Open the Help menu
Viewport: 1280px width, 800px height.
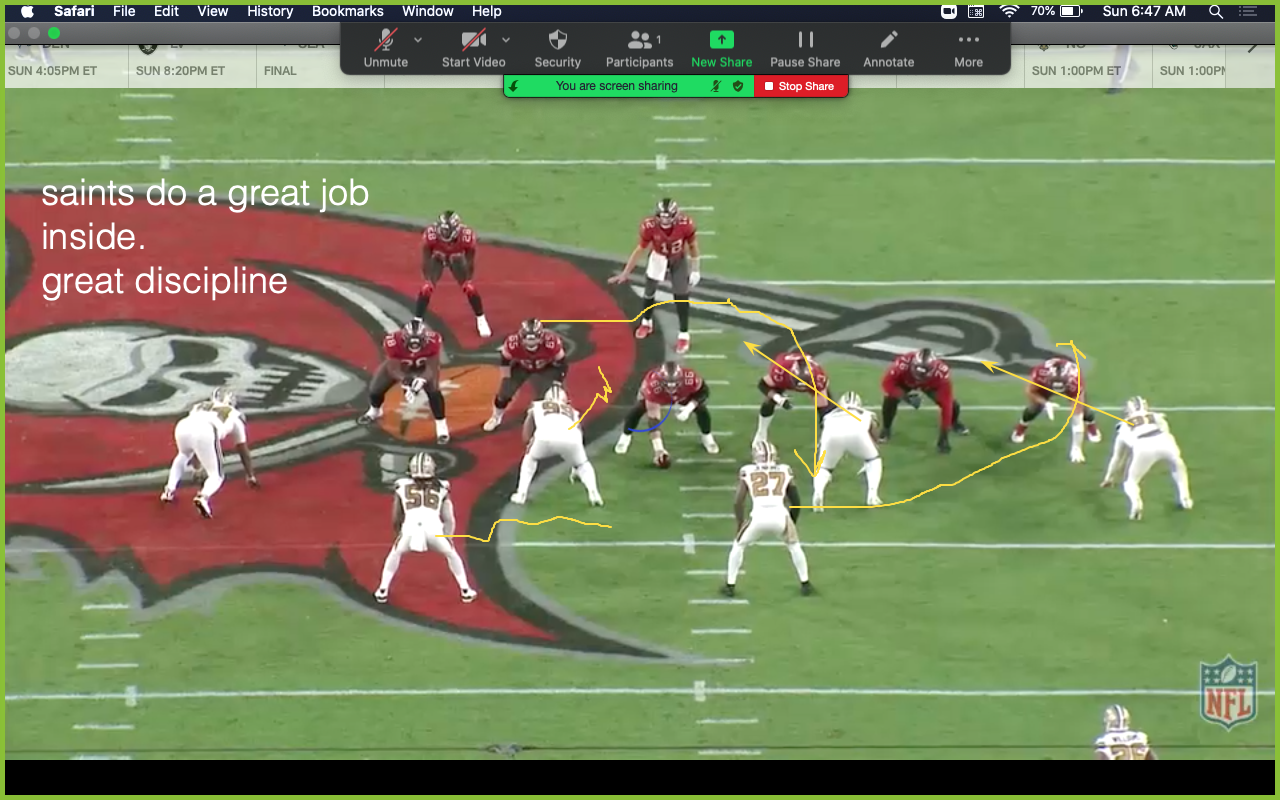tap(487, 11)
